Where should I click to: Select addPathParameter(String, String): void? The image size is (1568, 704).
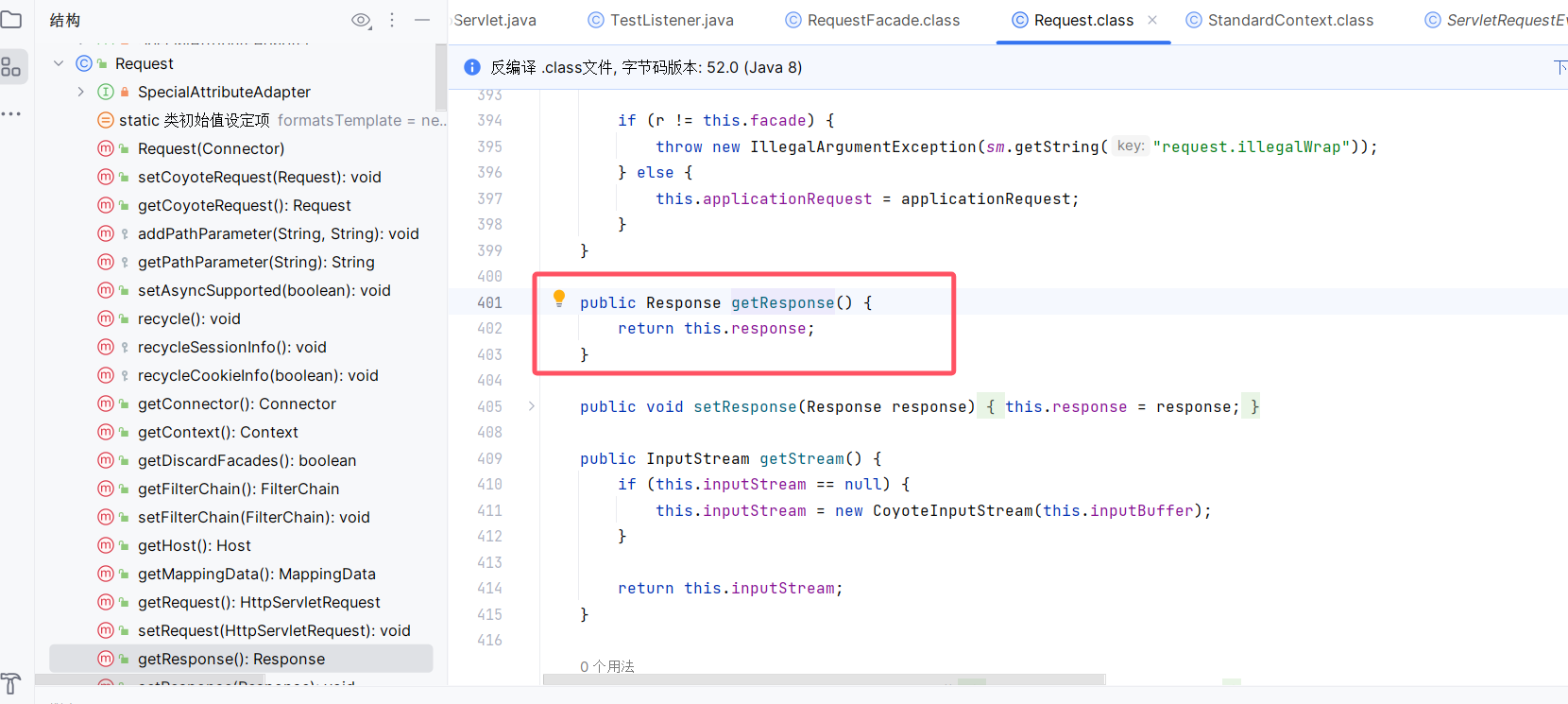[279, 233]
